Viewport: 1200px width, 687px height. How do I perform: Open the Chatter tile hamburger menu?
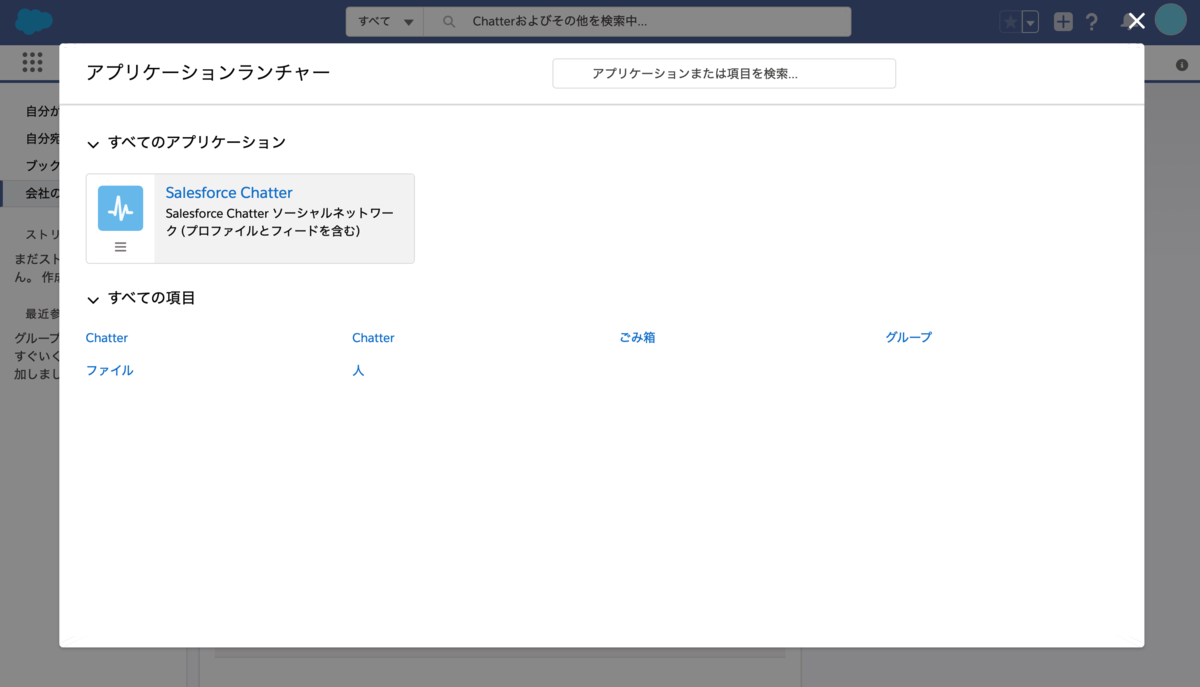click(120, 245)
